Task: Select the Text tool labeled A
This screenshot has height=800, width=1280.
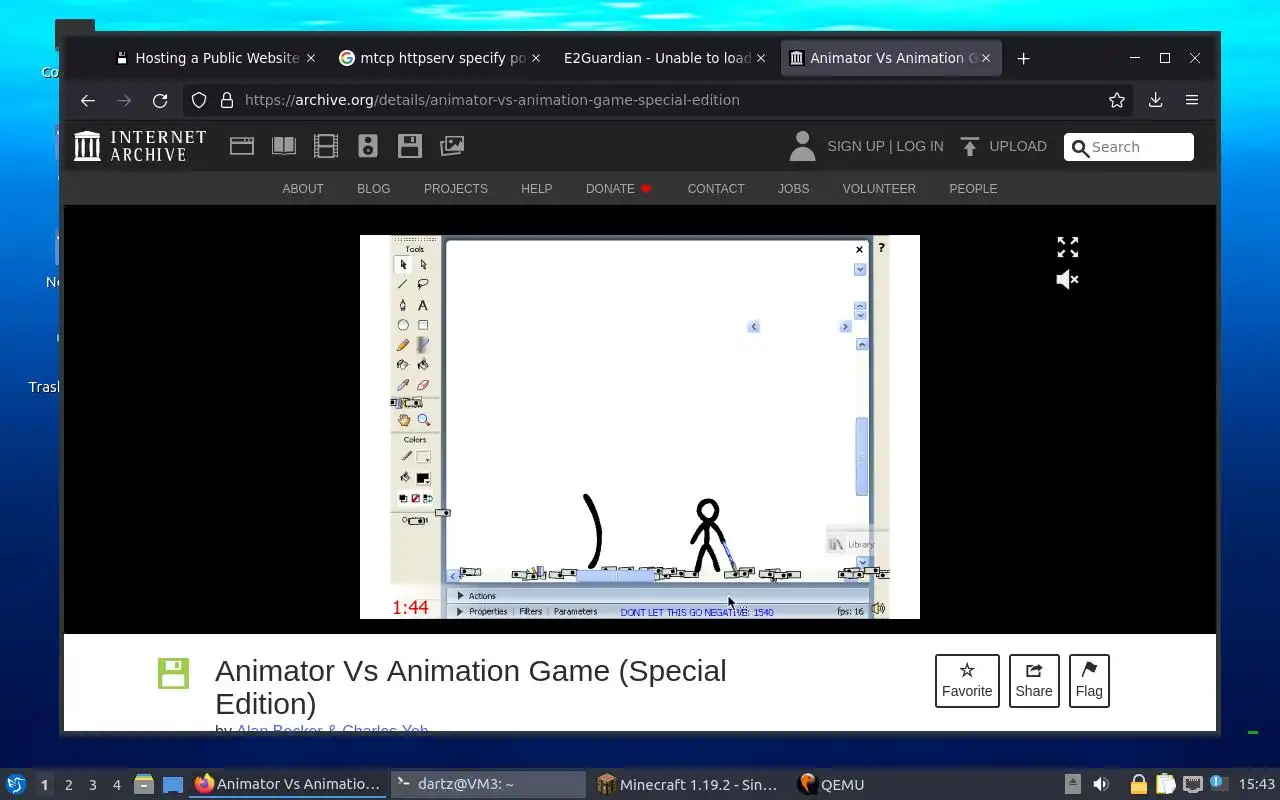Action: [423, 305]
